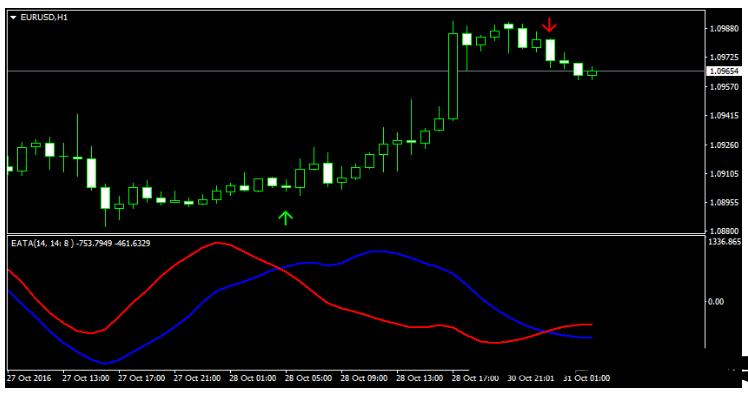Click the 0.00 indicator scale value
The image size is (748, 393).
click(x=716, y=301)
